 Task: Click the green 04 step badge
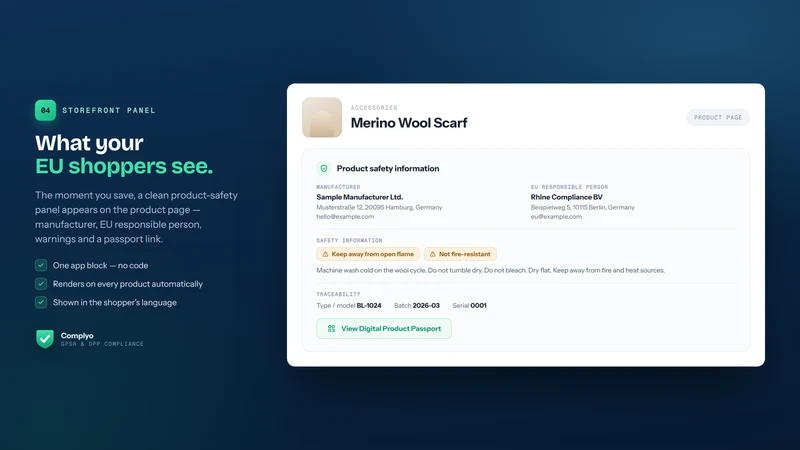point(45,110)
